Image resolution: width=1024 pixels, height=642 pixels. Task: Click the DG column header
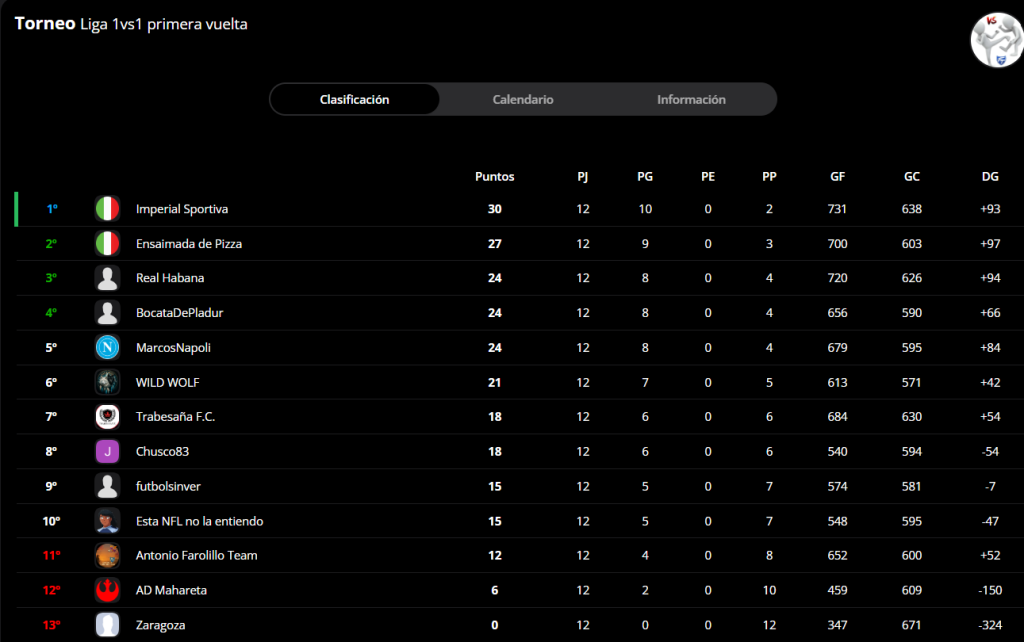click(990, 176)
